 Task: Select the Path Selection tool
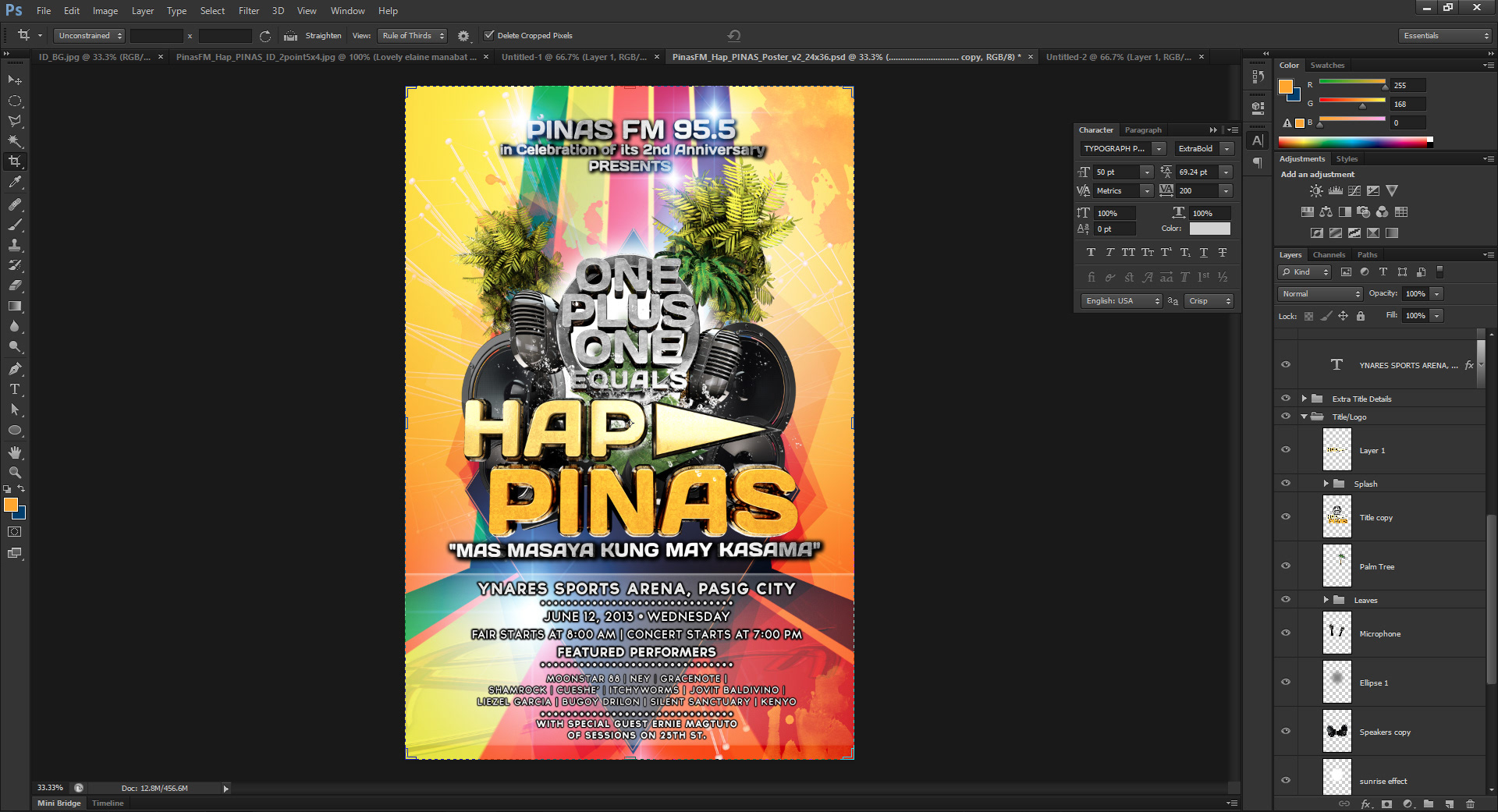point(15,410)
